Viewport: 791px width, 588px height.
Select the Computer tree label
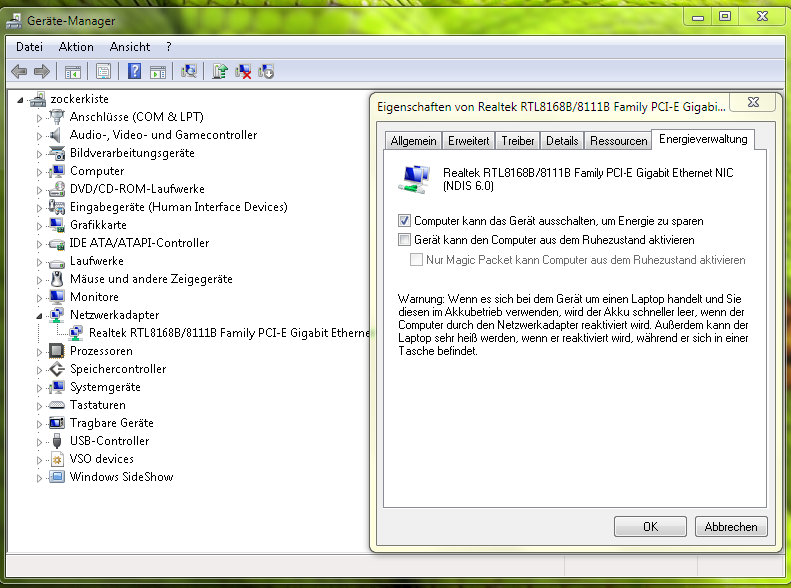pos(97,171)
